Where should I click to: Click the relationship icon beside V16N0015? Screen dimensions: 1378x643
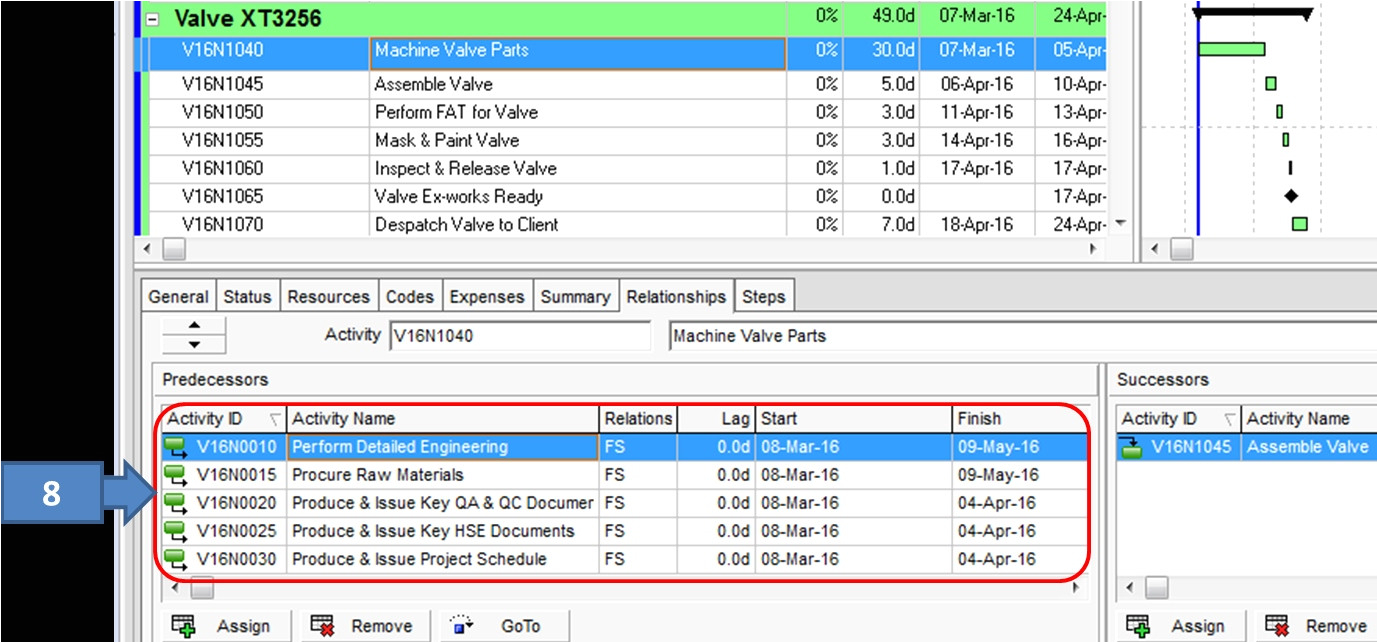point(176,475)
